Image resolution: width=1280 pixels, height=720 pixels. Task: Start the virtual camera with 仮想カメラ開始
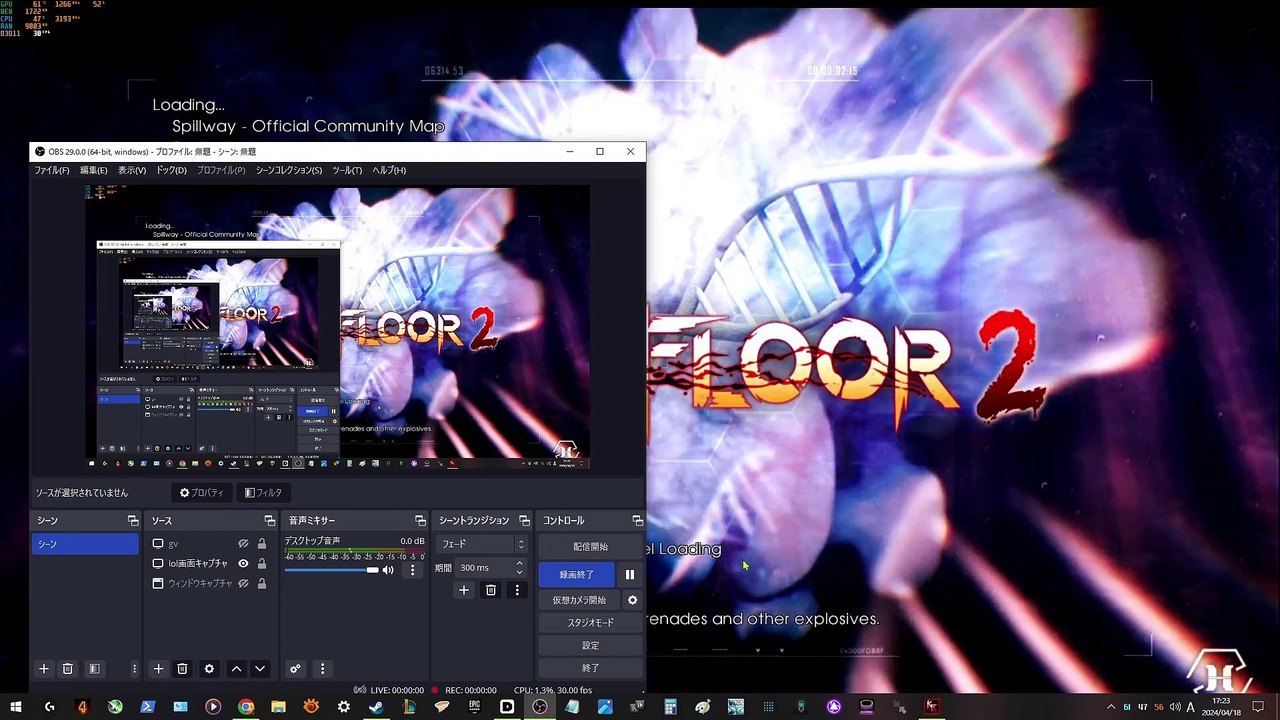pyautogui.click(x=580, y=600)
